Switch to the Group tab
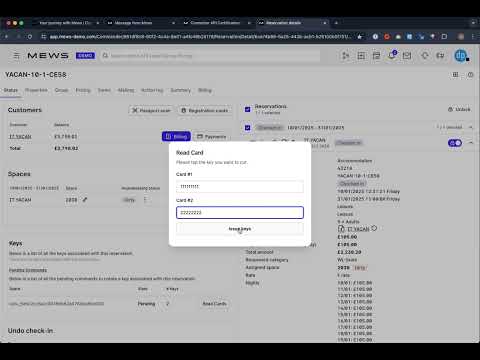 coord(61,90)
